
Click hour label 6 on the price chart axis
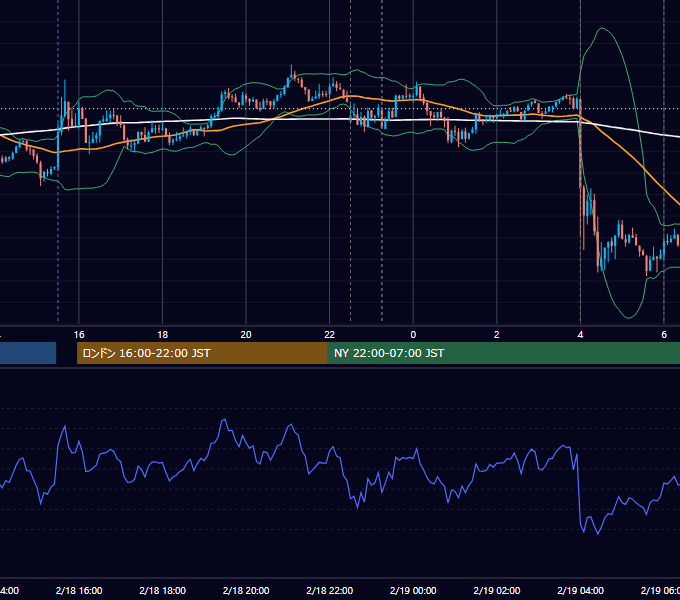point(664,335)
